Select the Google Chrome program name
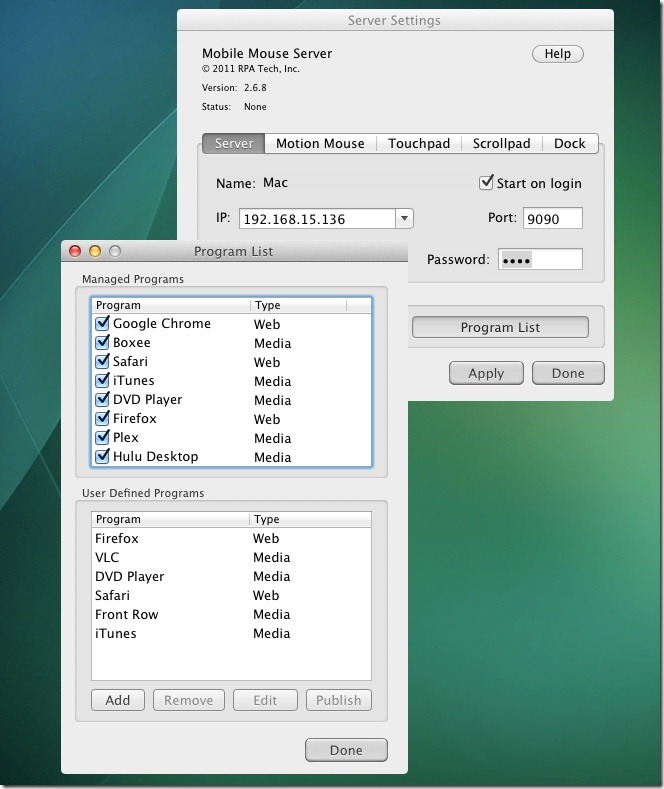The width and height of the screenshot is (664, 789). pos(162,324)
